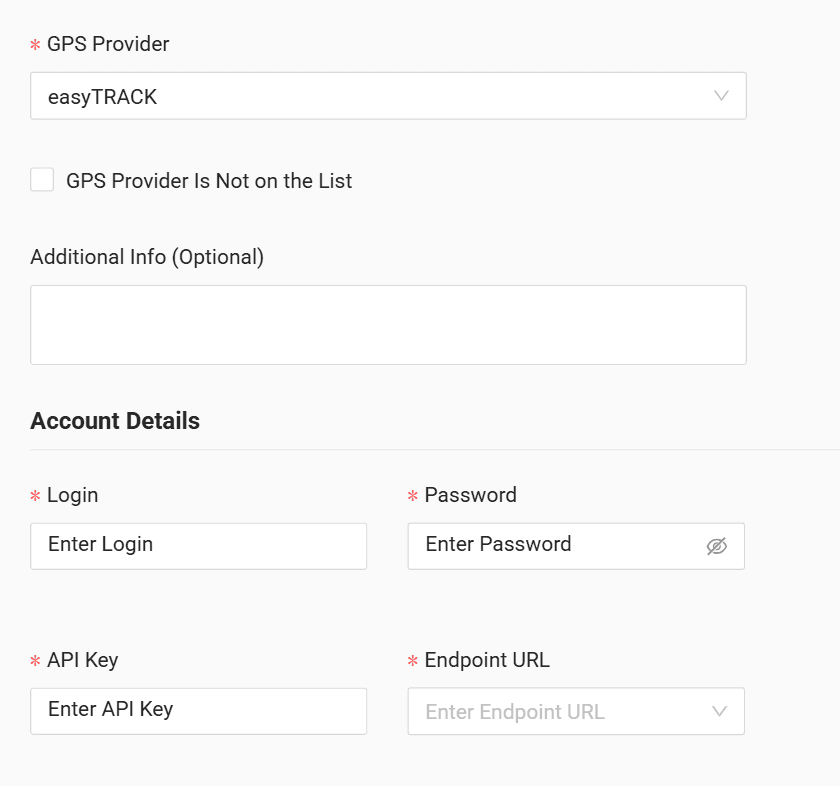This screenshot has height=786, width=840.
Task: Click the "Additional Info (Optional)" label
Action: [x=147, y=257]
